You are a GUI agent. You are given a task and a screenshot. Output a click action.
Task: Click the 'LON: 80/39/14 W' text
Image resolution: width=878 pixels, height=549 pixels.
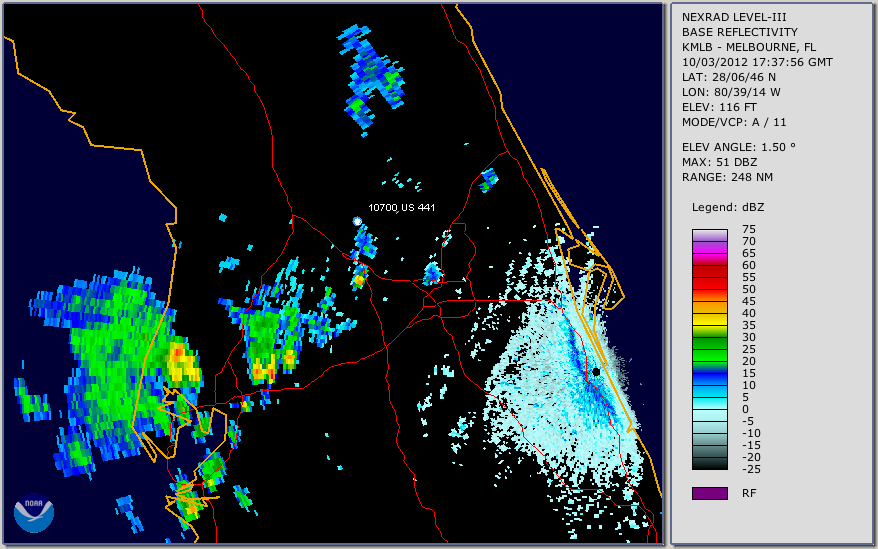(731, 92)
